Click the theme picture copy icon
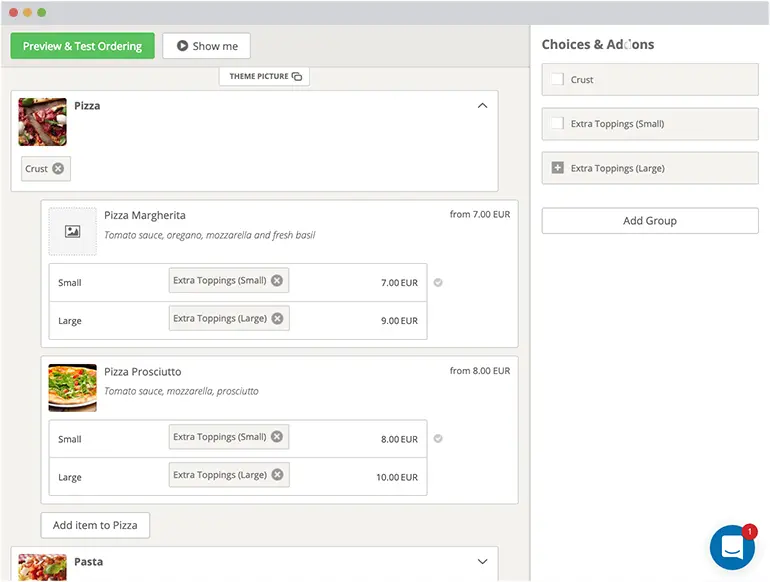Viewport: 770px width, 582px height. 297,76
